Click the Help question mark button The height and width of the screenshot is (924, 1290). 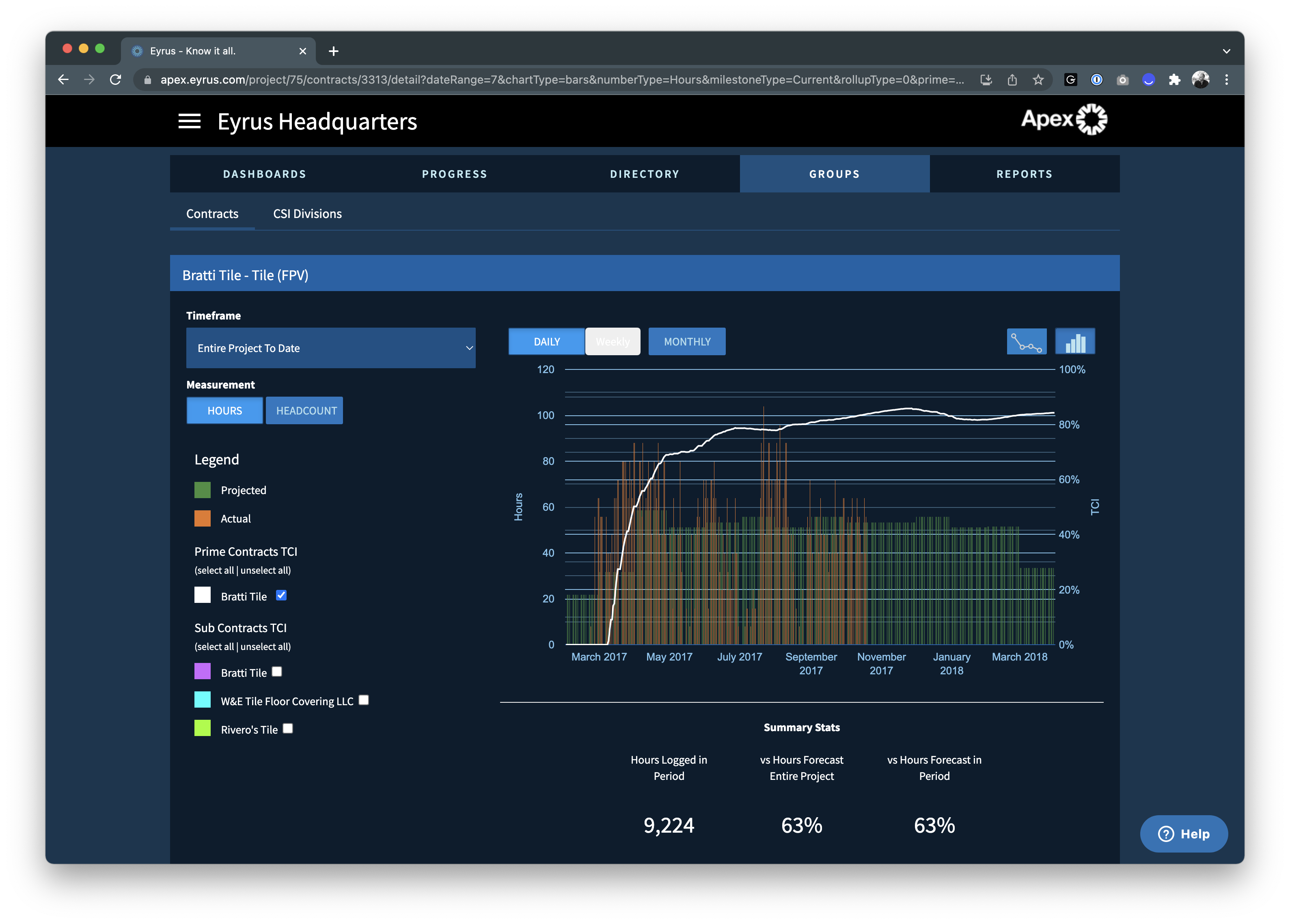(x=1184, y=833)
